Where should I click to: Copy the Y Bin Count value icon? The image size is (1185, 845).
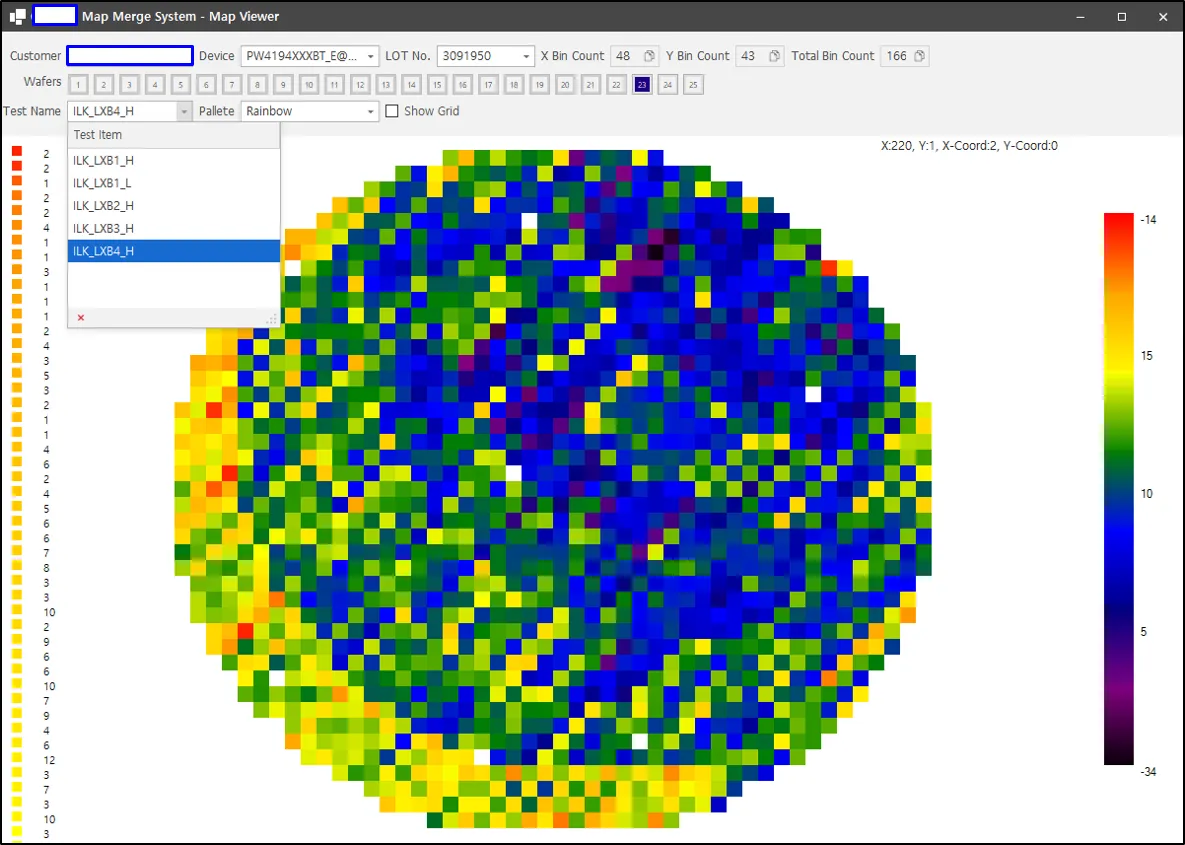tap(775, 56)
